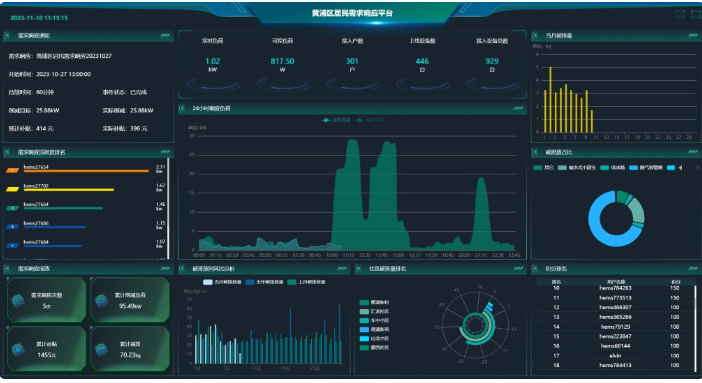This screenshot has width=702, height=383.
Task: Click the activity ranking list scrollbar
Action: tap(168, 208)
